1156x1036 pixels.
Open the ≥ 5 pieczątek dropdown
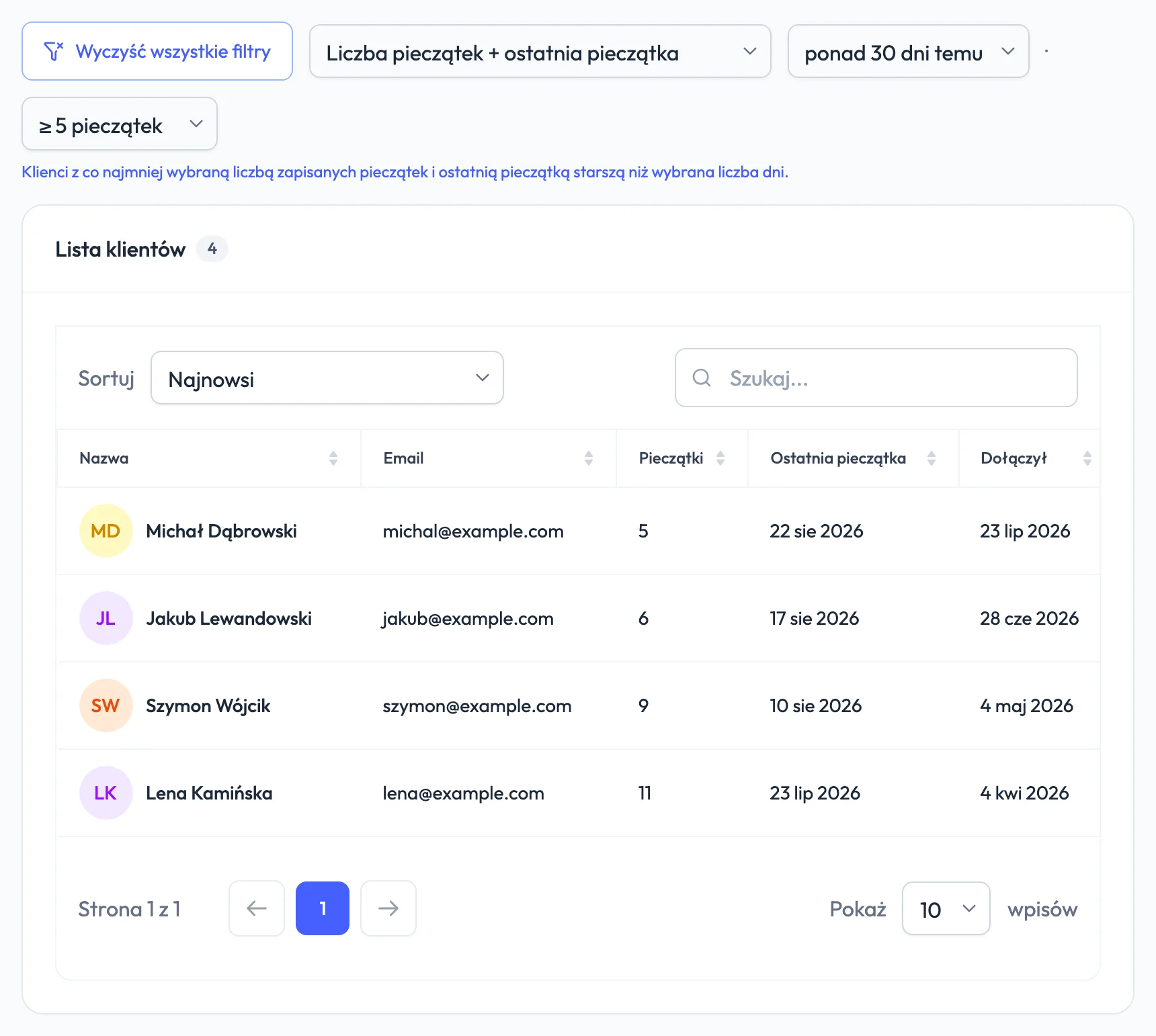tap(120, 124)
